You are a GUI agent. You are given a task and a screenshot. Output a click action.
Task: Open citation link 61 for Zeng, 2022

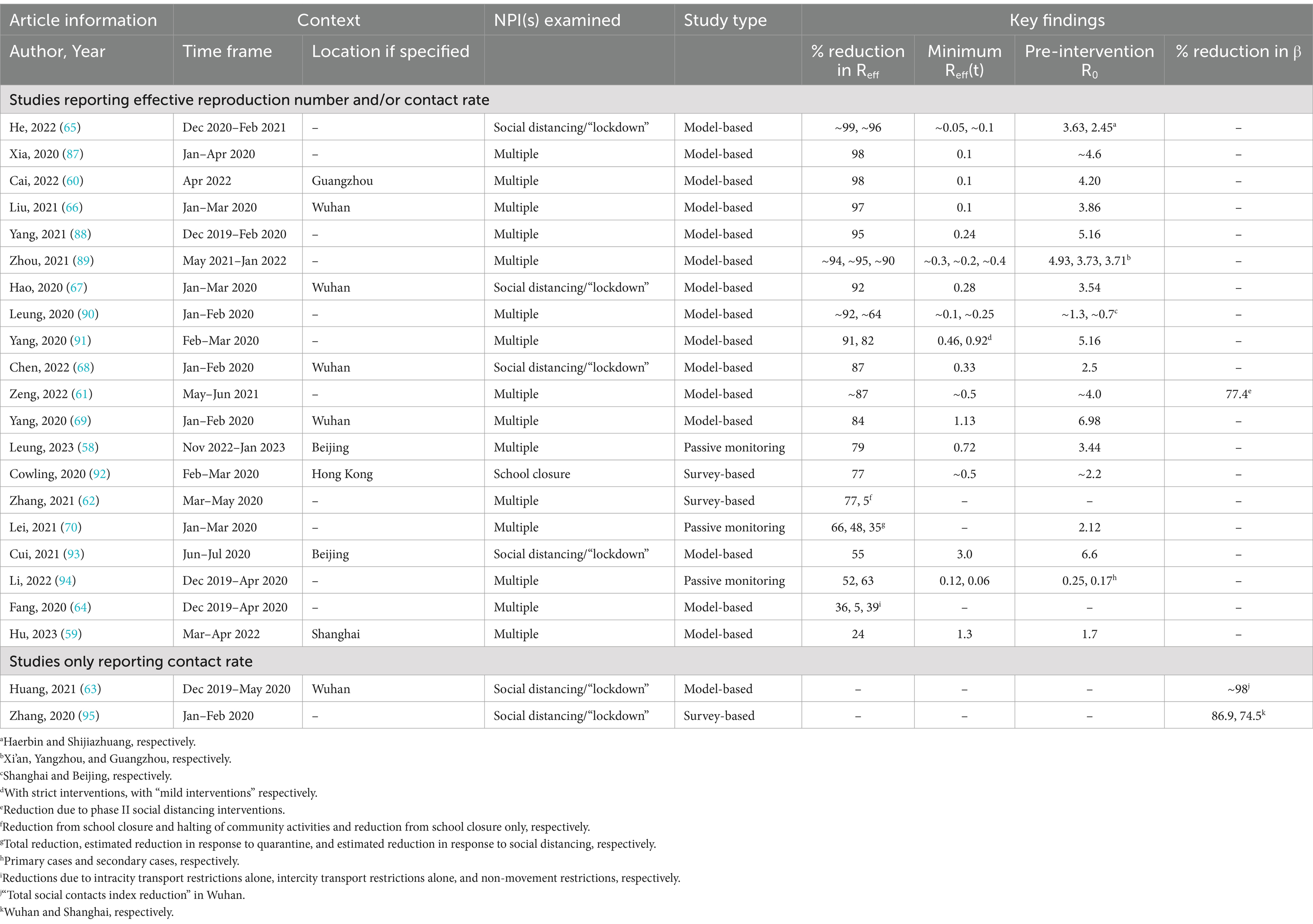(82, 395)
